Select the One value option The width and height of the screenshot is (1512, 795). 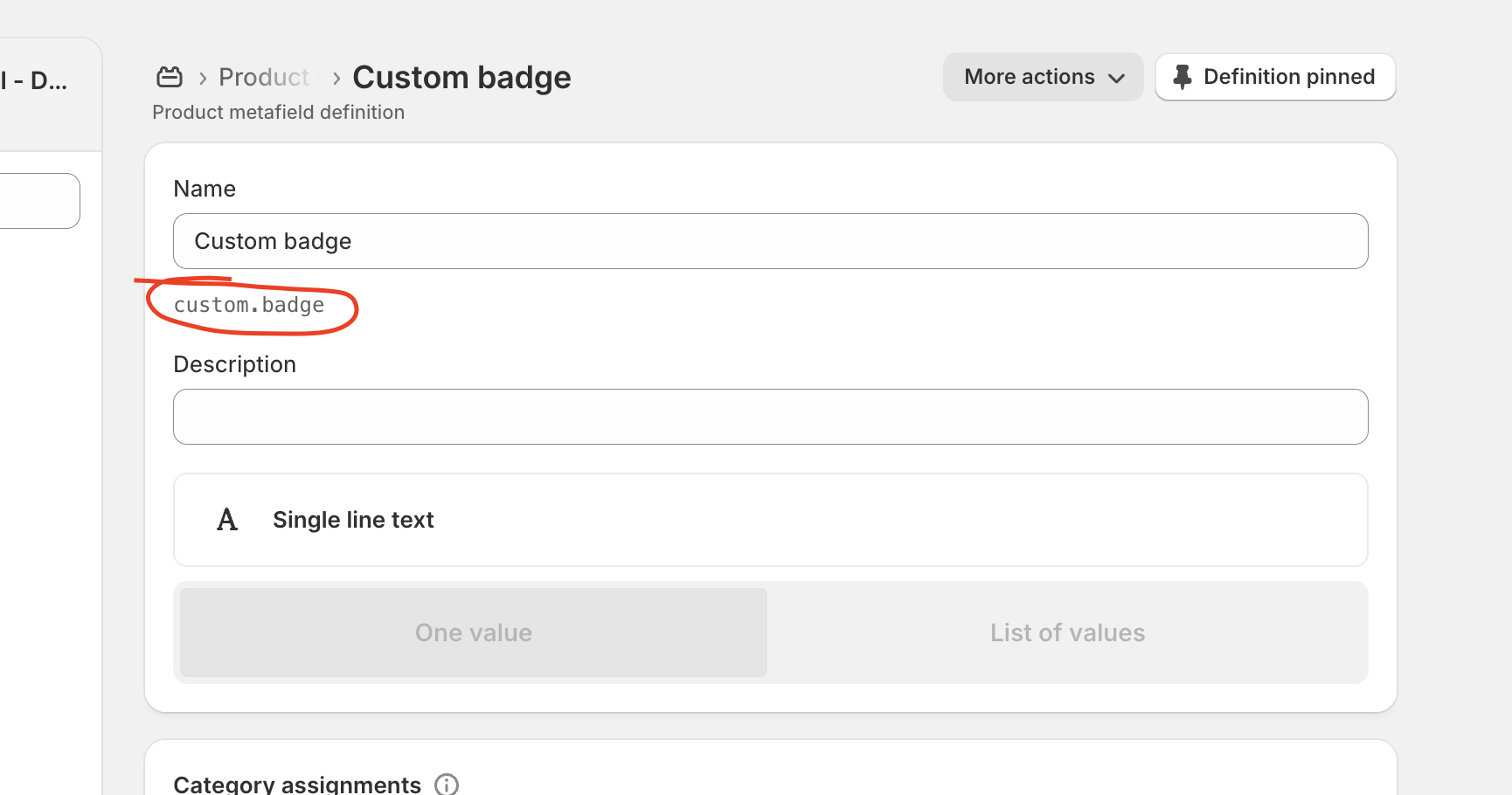(x=474, y=633)
